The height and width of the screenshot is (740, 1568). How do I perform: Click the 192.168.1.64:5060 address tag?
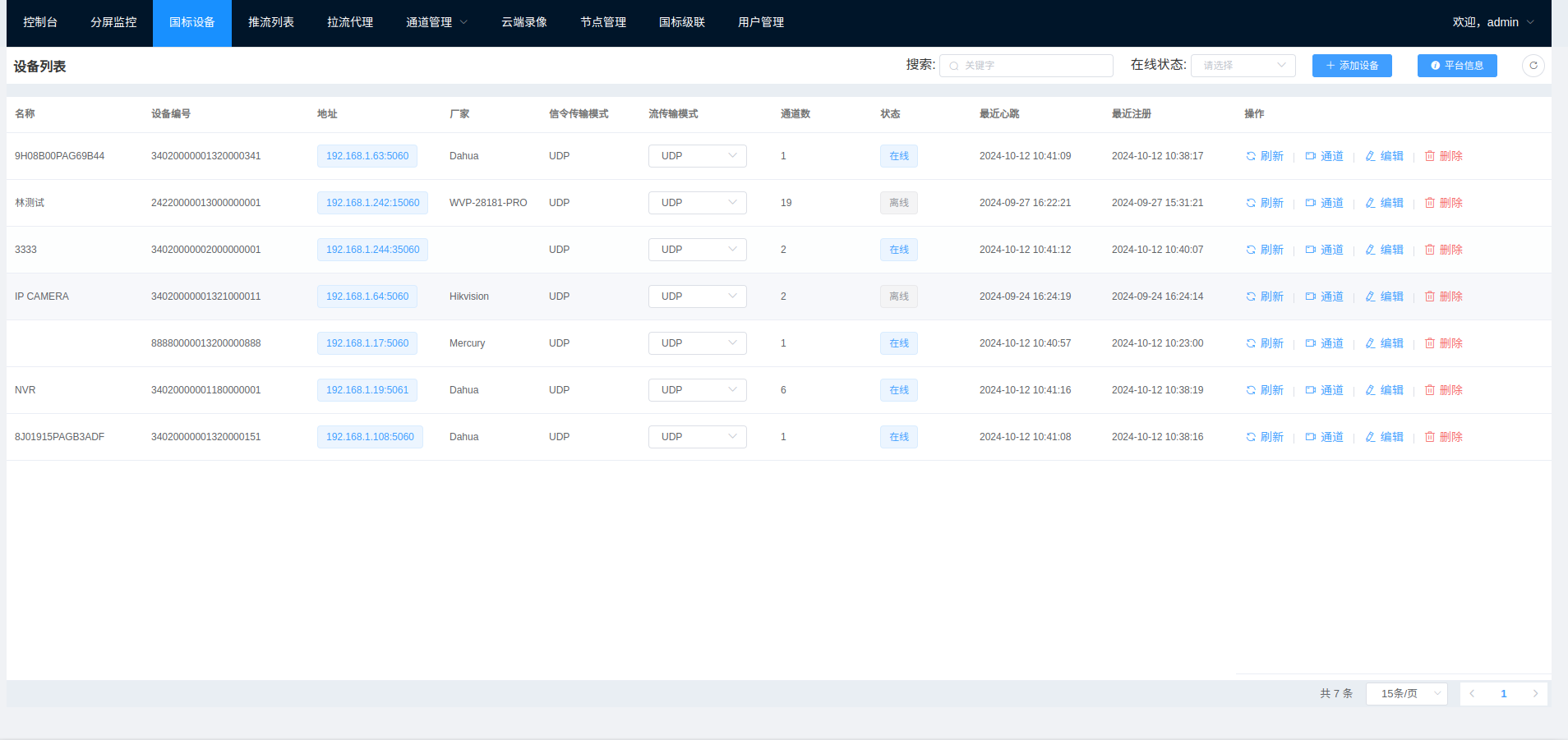point(367,296)
